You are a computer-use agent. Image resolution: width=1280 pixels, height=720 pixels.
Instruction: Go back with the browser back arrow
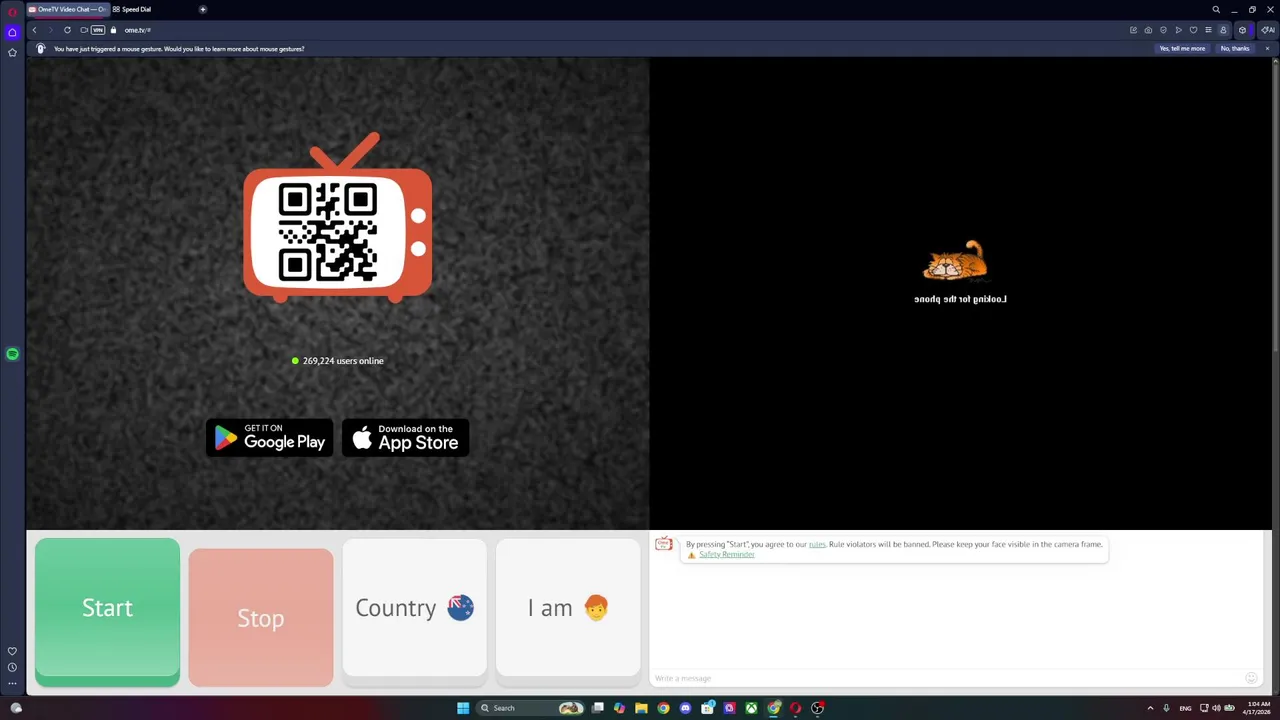34,30
